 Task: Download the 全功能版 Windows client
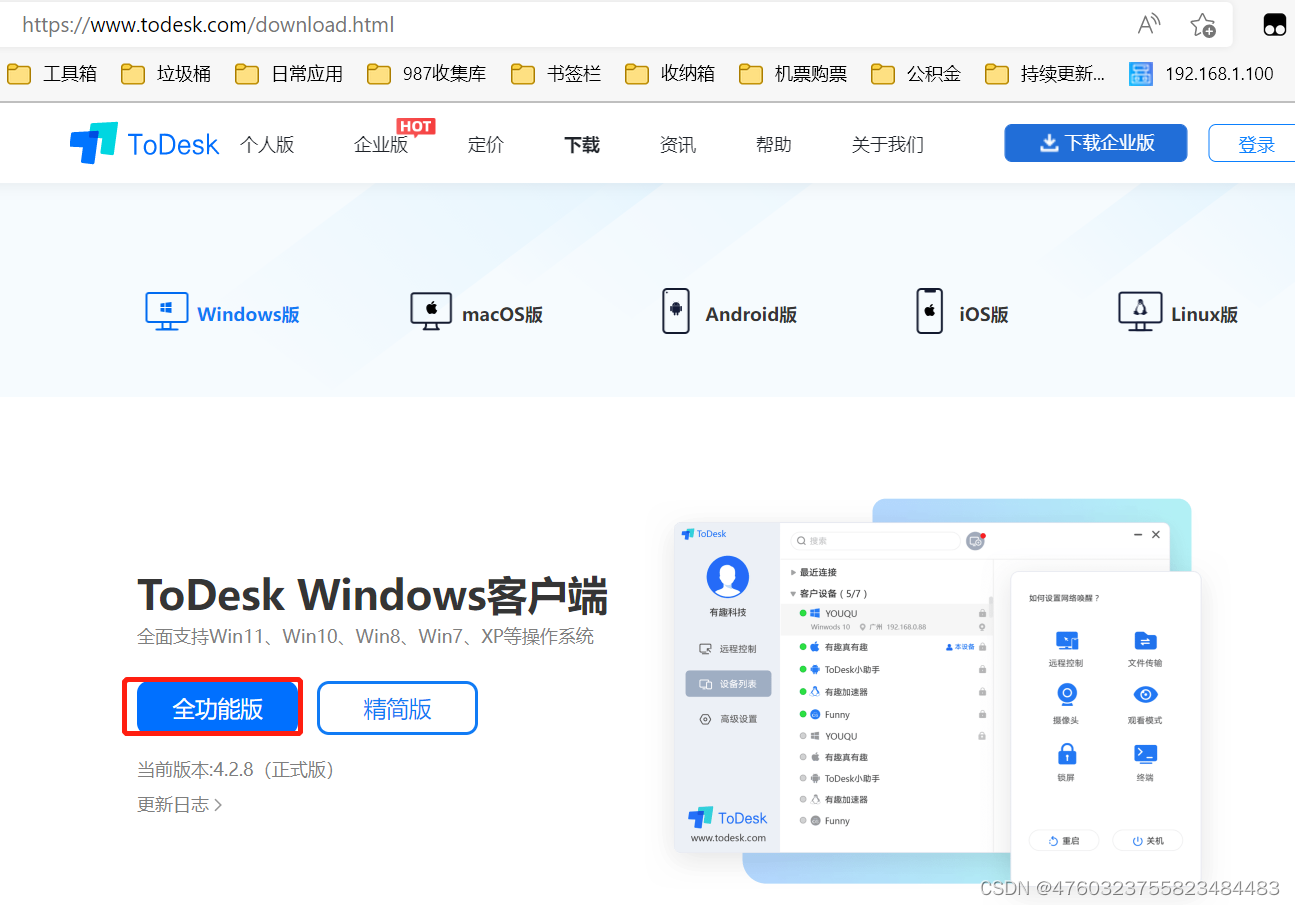[217, 708]
